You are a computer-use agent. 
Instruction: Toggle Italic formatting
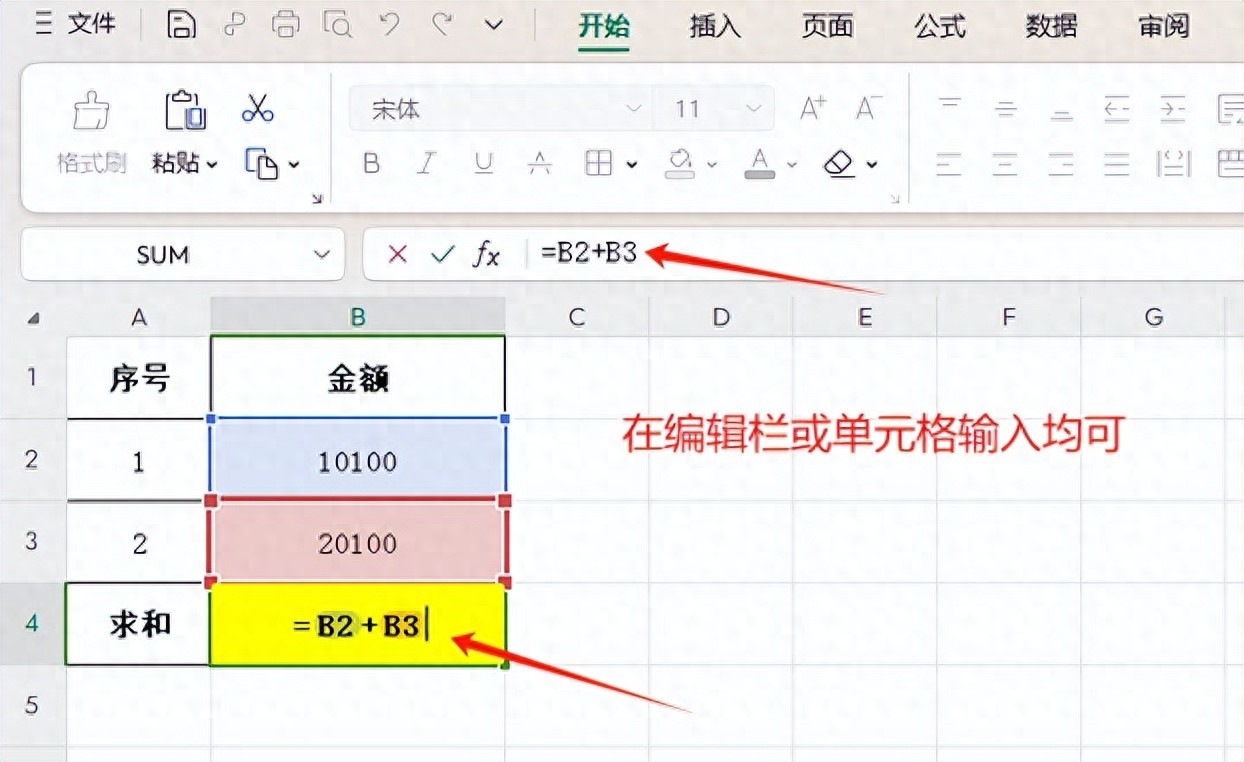[427, 164]
